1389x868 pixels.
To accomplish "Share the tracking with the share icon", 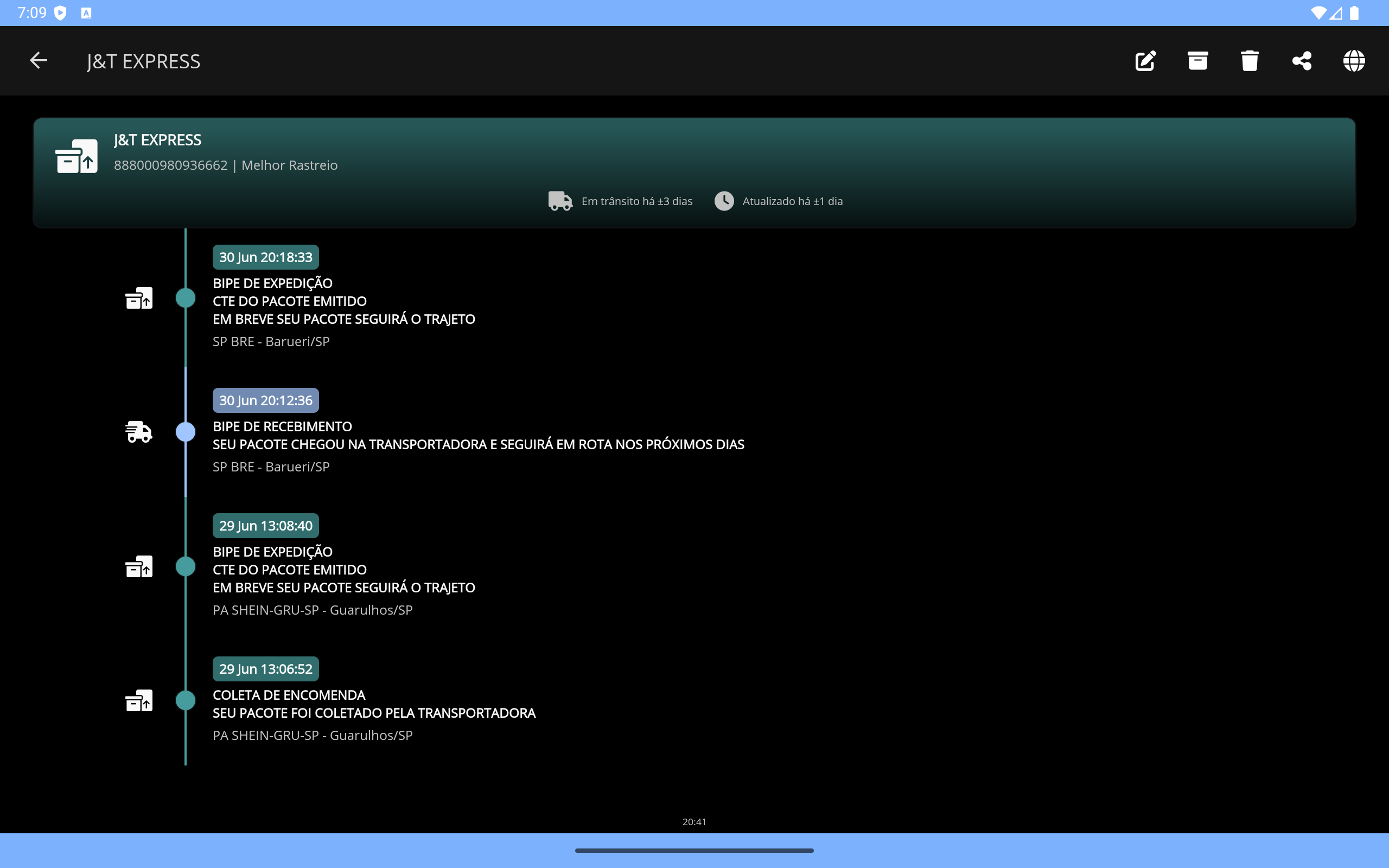I will tap(1302, 61).
